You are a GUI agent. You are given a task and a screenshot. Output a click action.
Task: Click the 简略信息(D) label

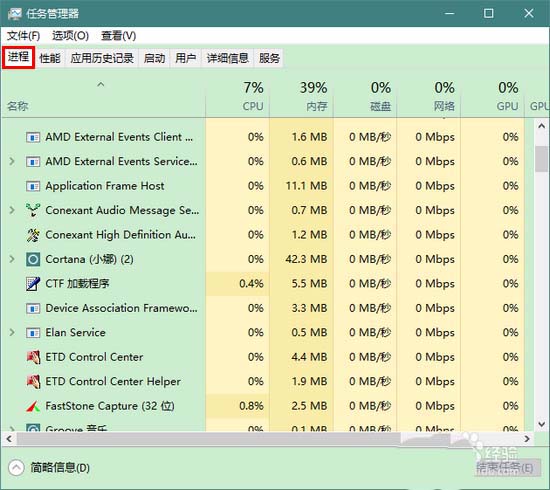(x=60, y=468)
